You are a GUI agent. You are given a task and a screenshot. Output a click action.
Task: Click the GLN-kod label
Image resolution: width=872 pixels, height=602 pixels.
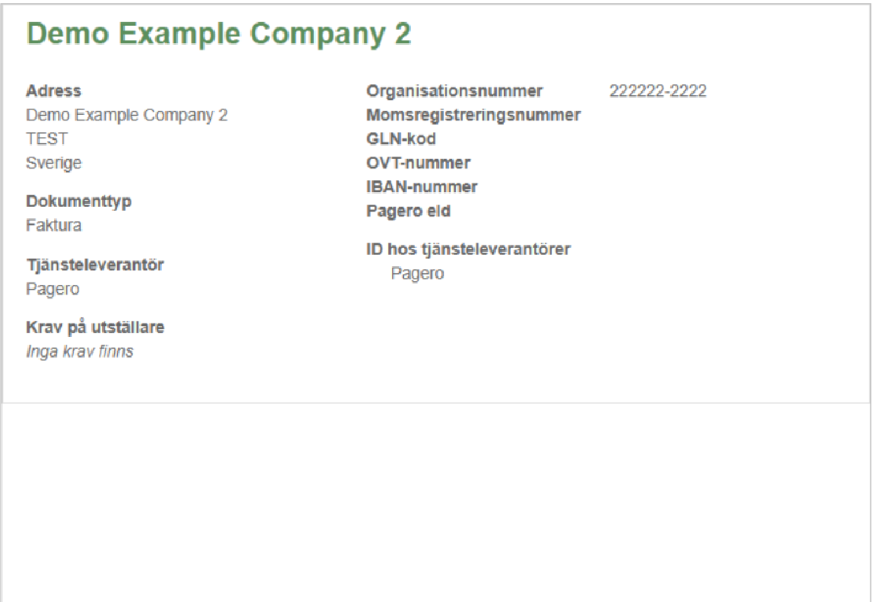click(x=401, y=139)
